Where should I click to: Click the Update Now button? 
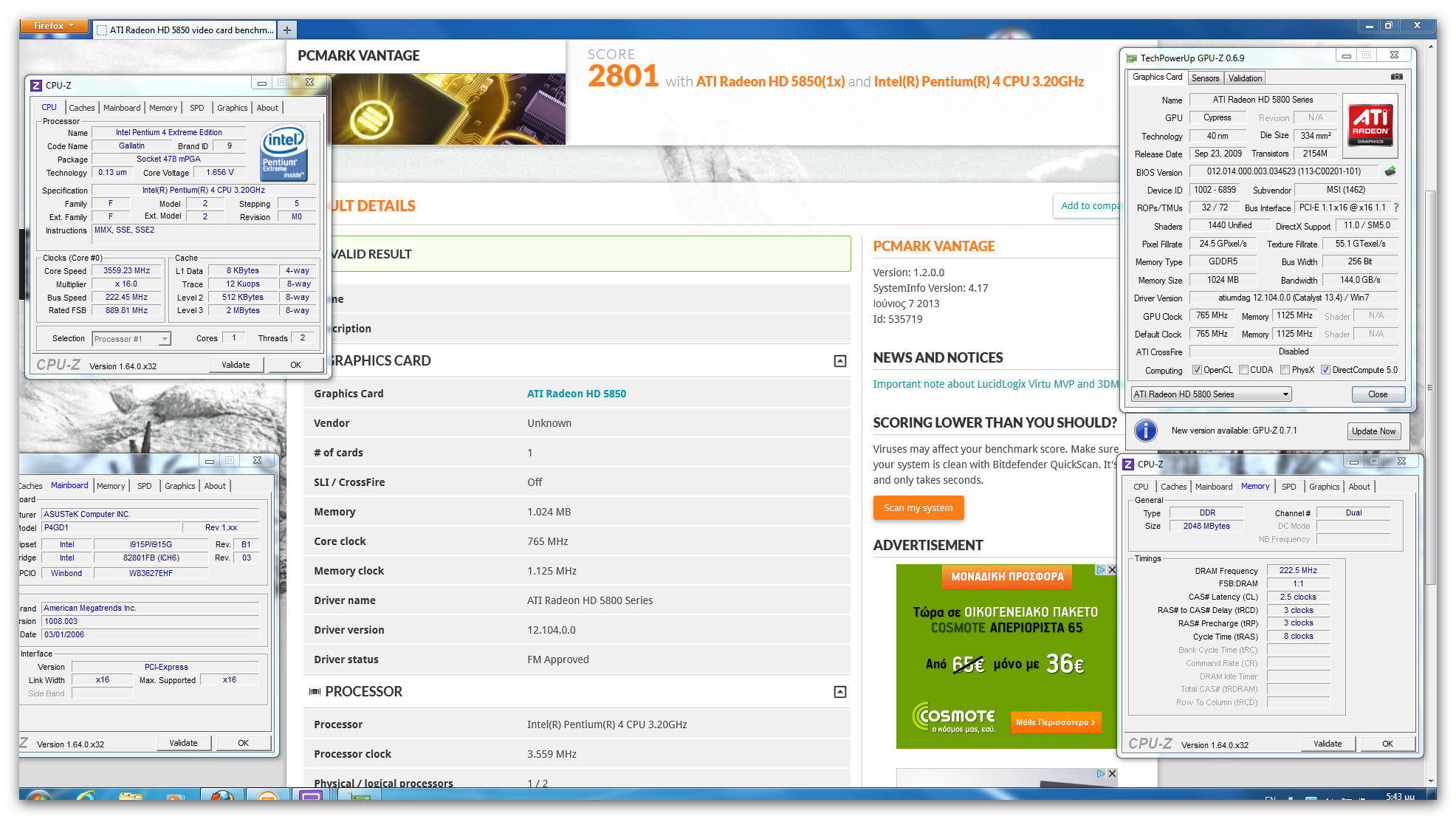[x=1373, y=431]
